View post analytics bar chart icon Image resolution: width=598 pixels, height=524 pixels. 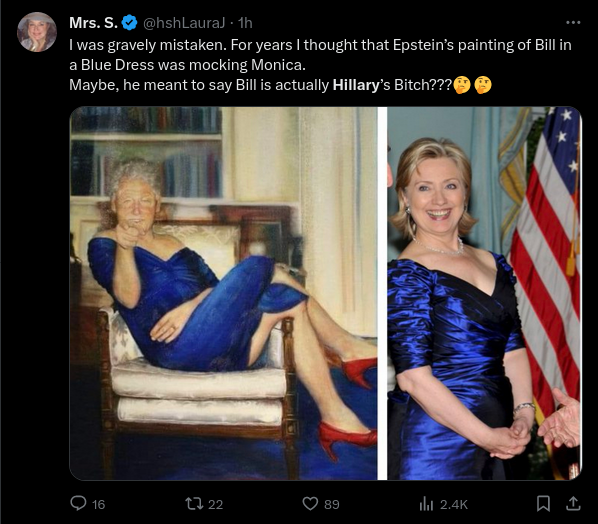426,504
